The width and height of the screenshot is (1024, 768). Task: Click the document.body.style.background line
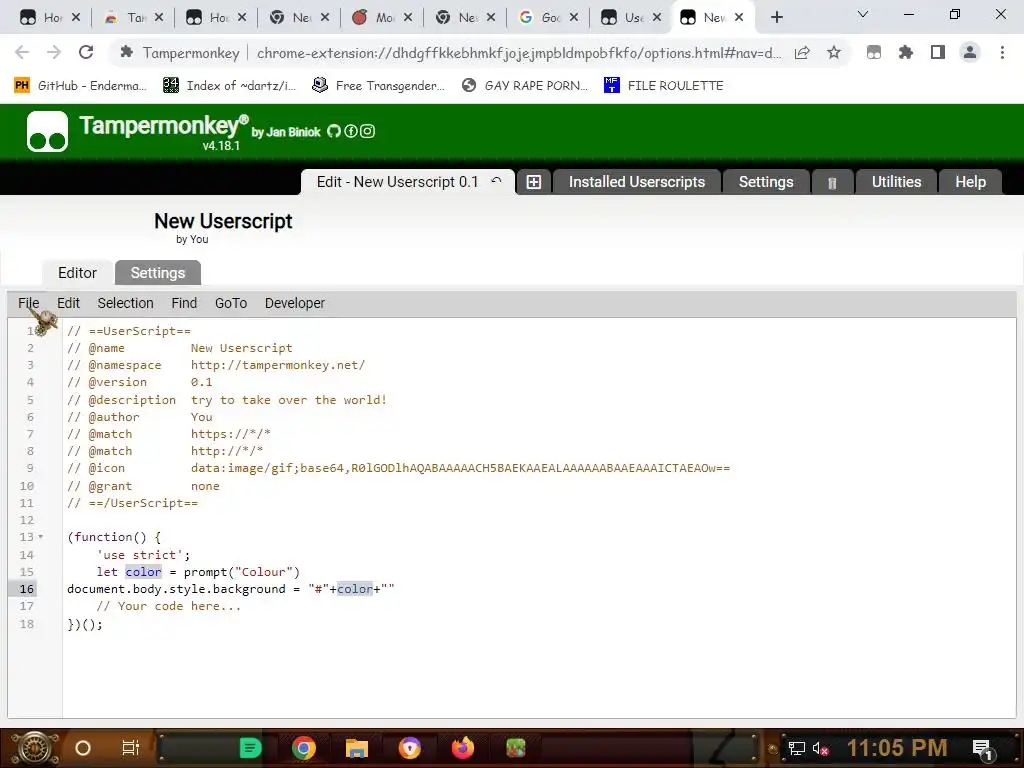point(231,588)
